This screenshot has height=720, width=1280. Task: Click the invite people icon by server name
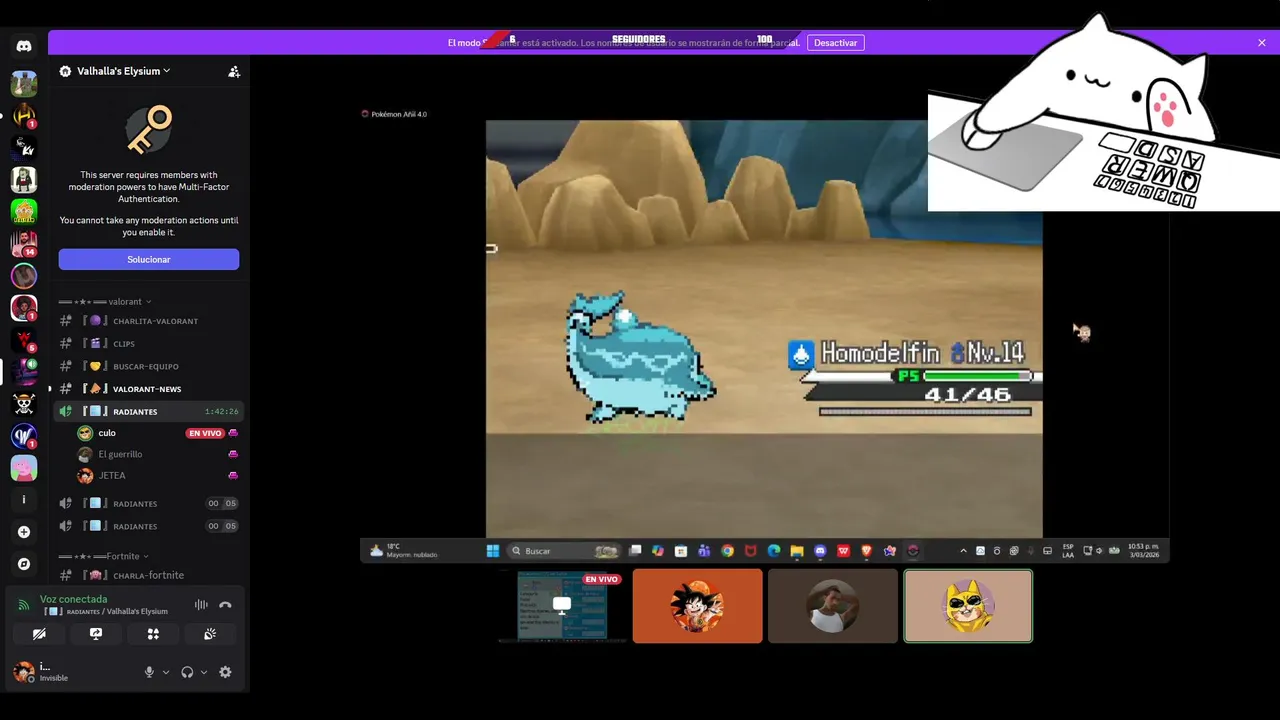(x=234, y=72)
